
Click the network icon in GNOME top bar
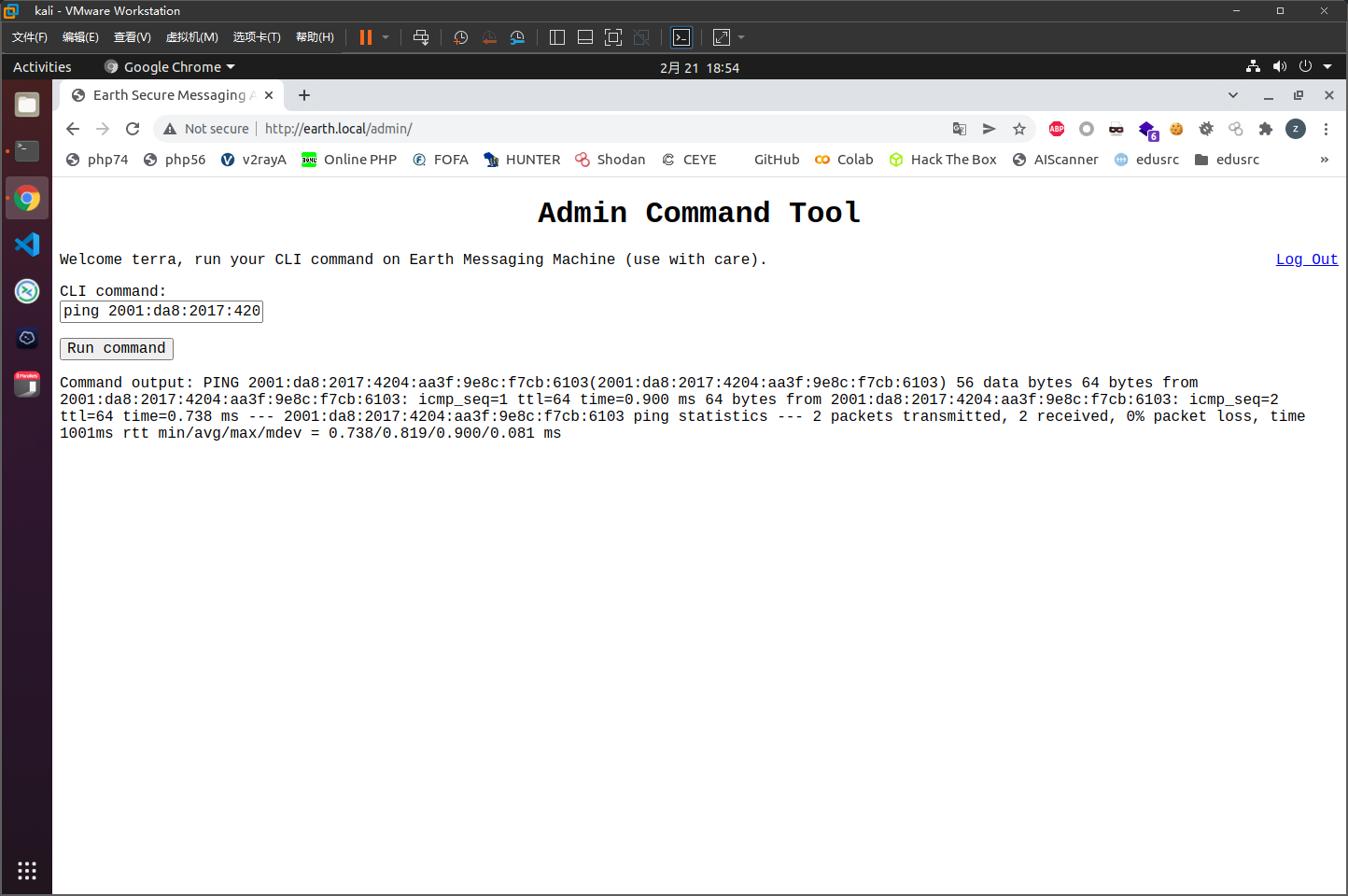[1253, 67]
